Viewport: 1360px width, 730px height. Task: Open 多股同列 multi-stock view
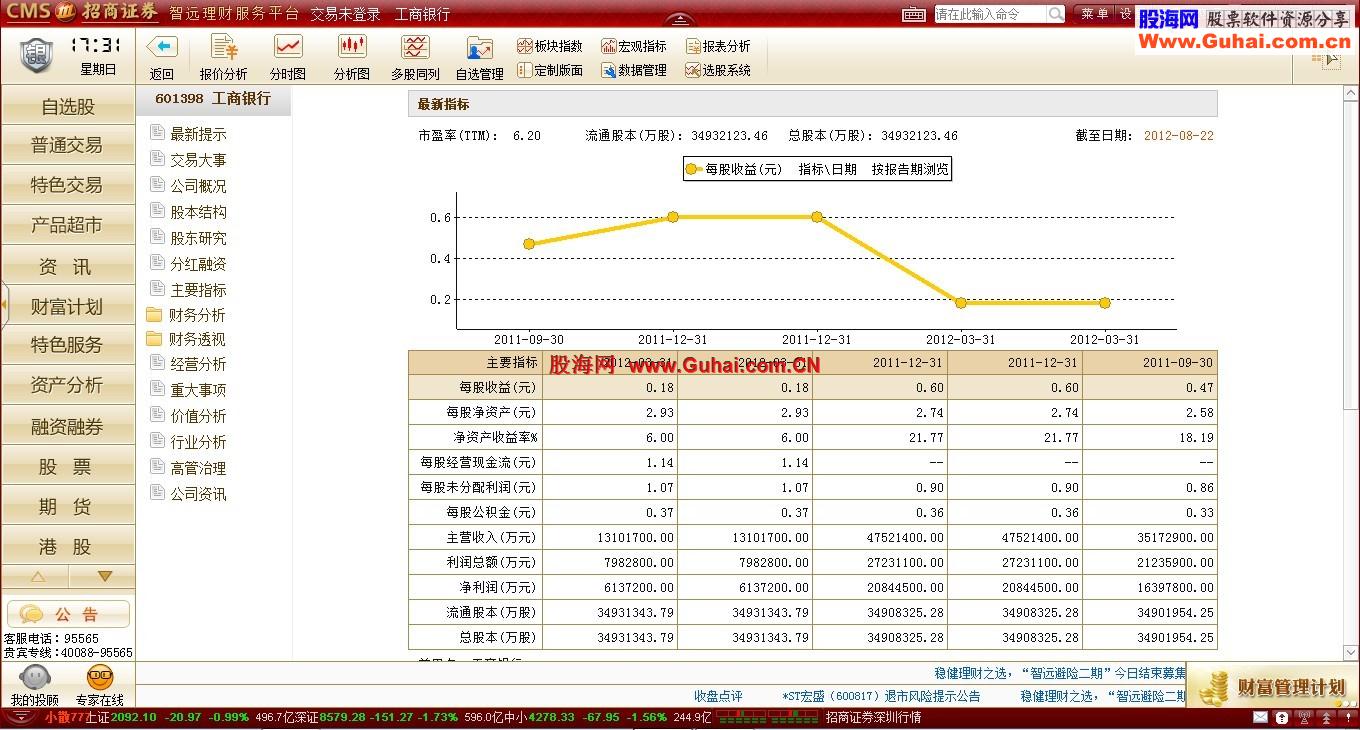(415, 57)
